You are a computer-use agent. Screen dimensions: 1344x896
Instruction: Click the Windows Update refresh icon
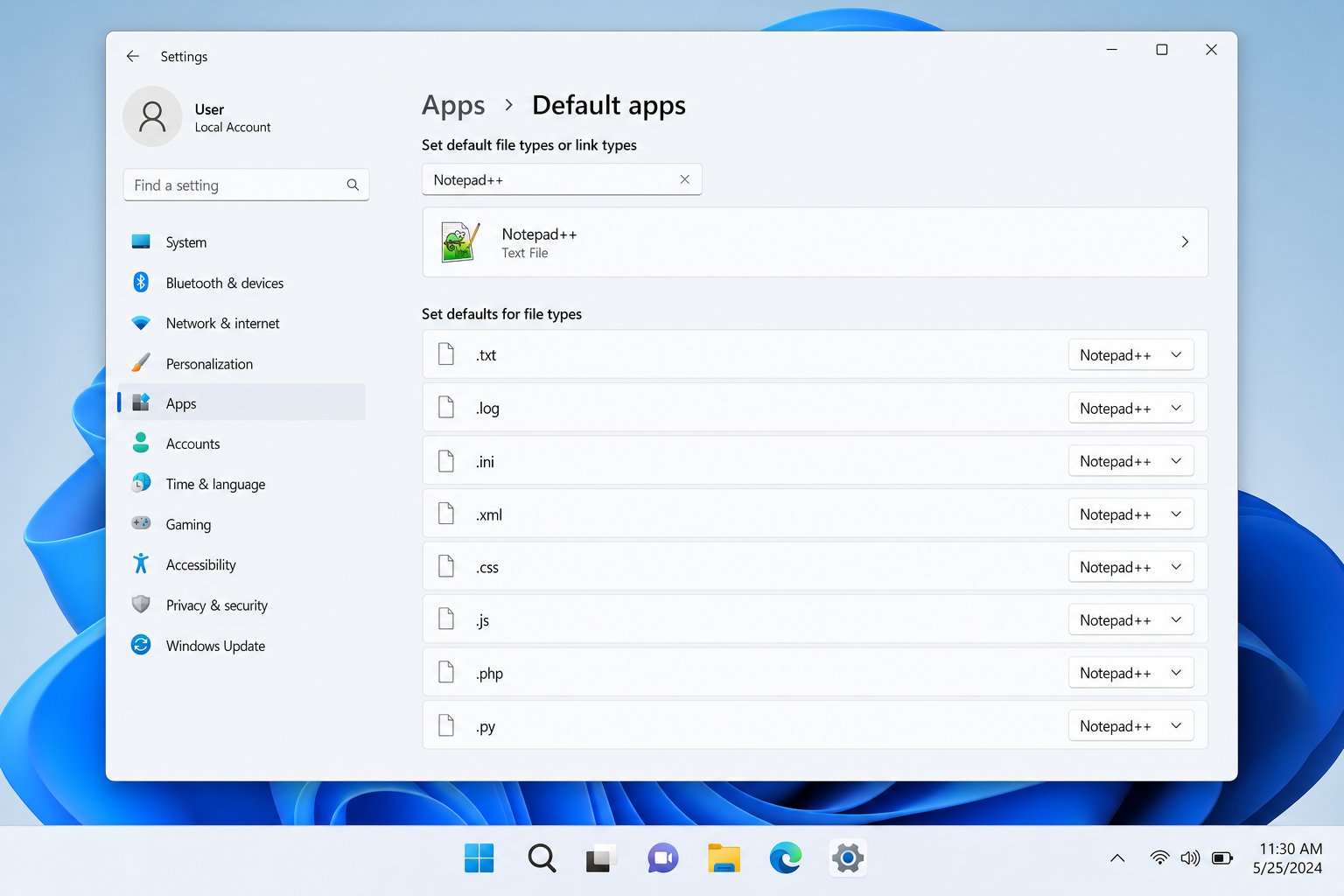(x=141, y=645)
